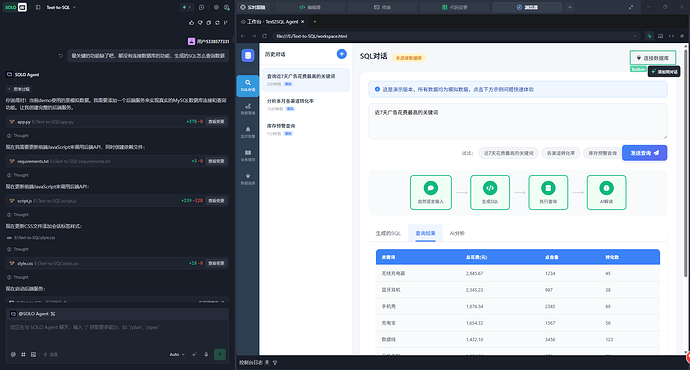This screenshot has width=690, height=370.
Task: Switch to the code changes tab
Action: [x=455, y=7]
